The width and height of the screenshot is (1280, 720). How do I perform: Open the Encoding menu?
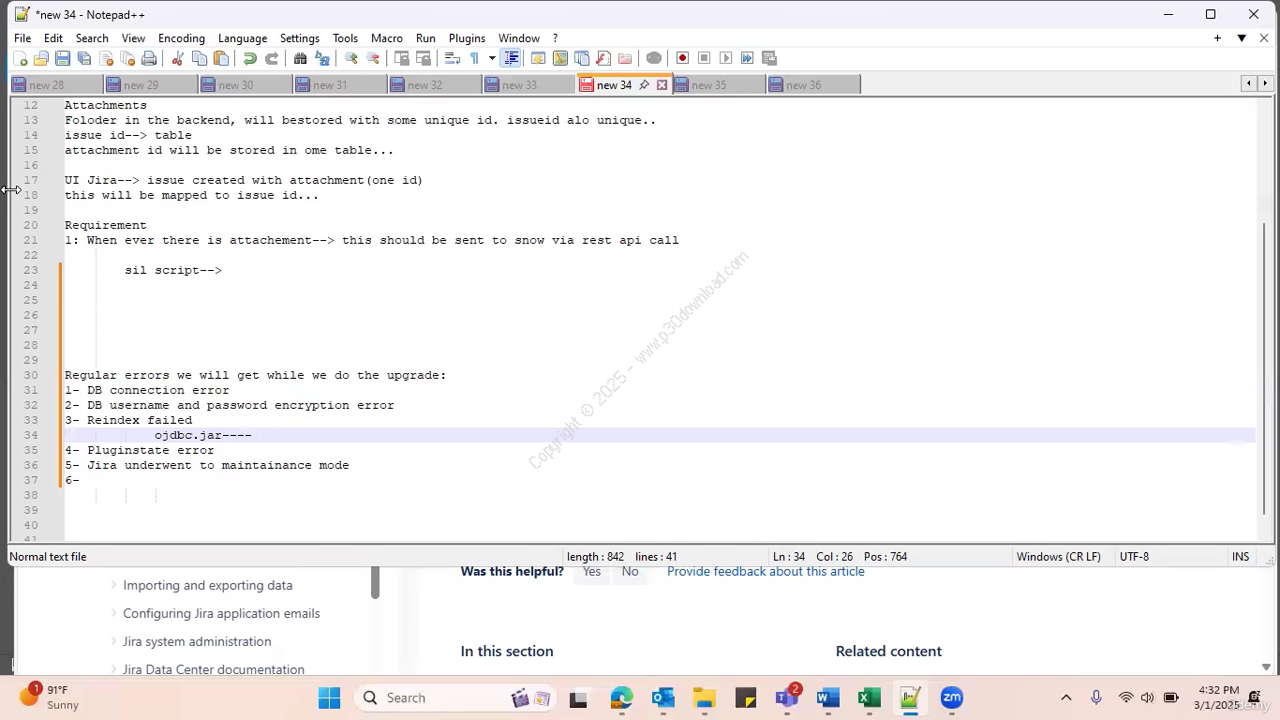pyautogui.click(x=181, y=38)
